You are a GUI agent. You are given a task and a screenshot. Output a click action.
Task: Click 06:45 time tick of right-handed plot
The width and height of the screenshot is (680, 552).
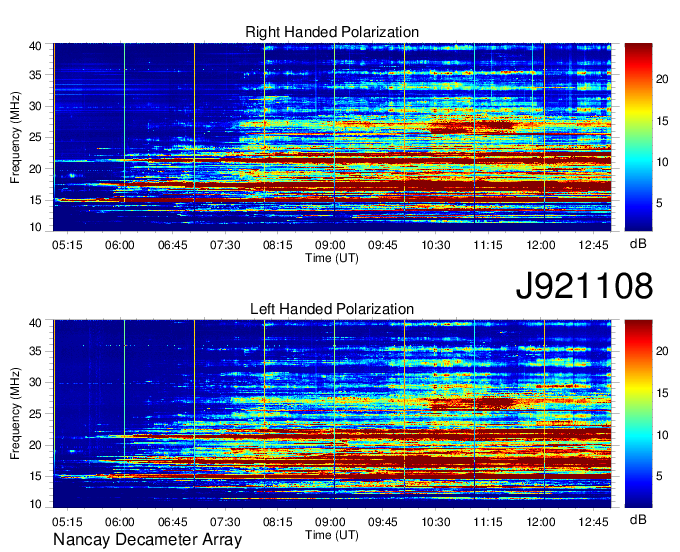(172, 245)
